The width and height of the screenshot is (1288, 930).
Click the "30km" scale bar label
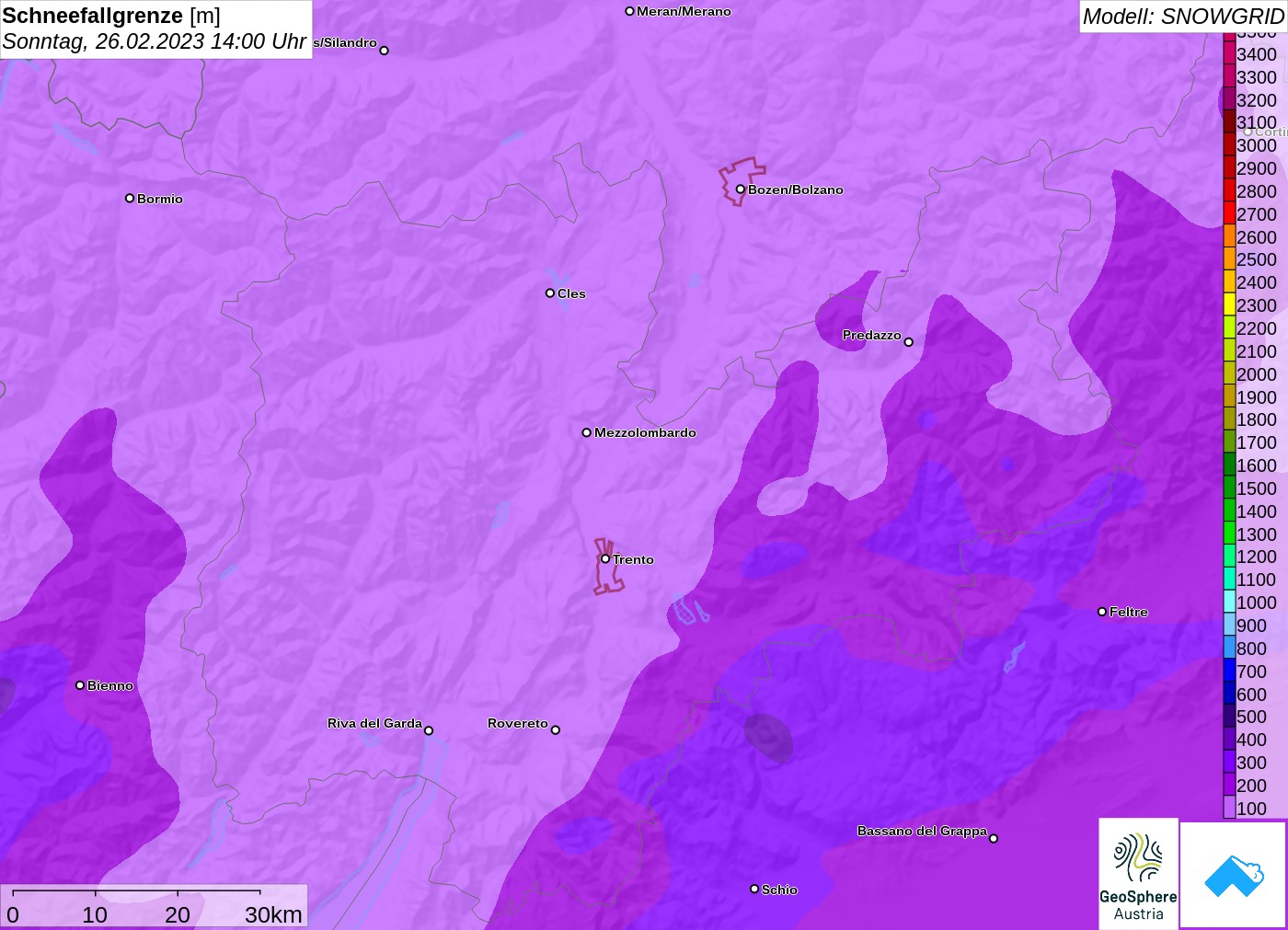pos(273,914)
